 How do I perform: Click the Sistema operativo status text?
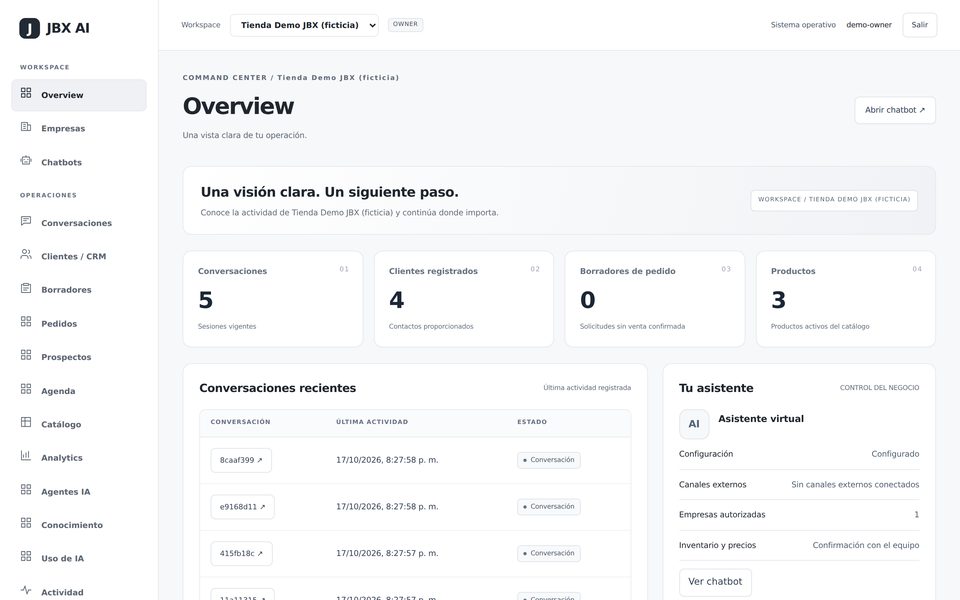coord(803,25)
